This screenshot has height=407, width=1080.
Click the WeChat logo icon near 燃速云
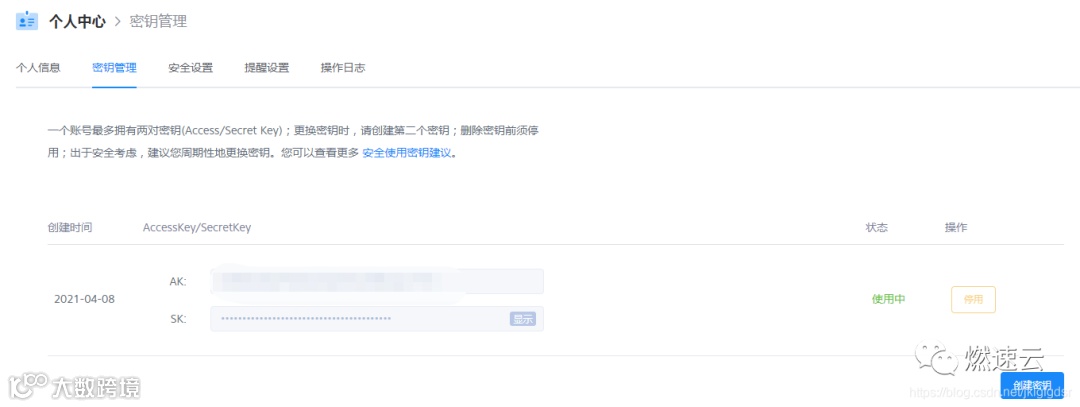pyautogui.click(x=936, y=357)
